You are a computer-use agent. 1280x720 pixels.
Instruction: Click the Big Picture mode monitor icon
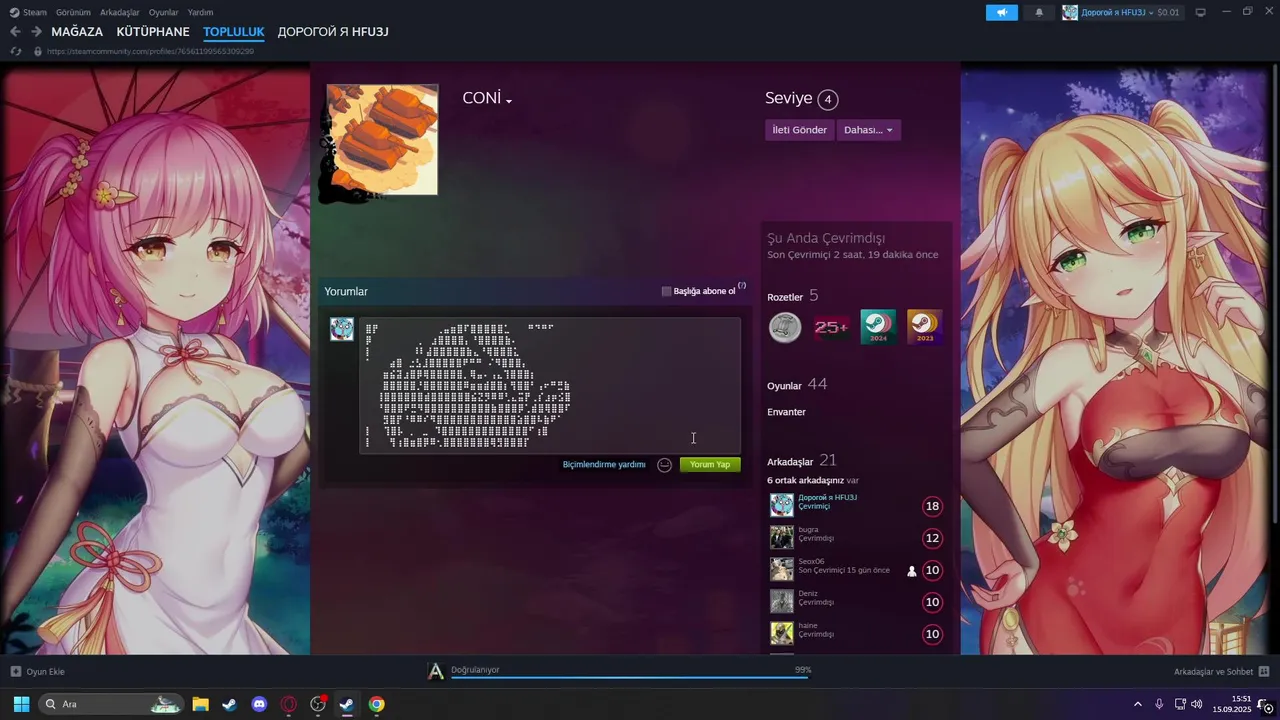[1201, 12]
